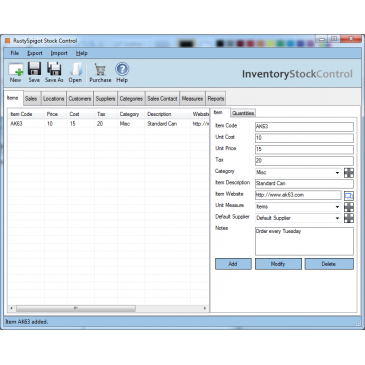Click the Item Code input field

pos(304,127)
